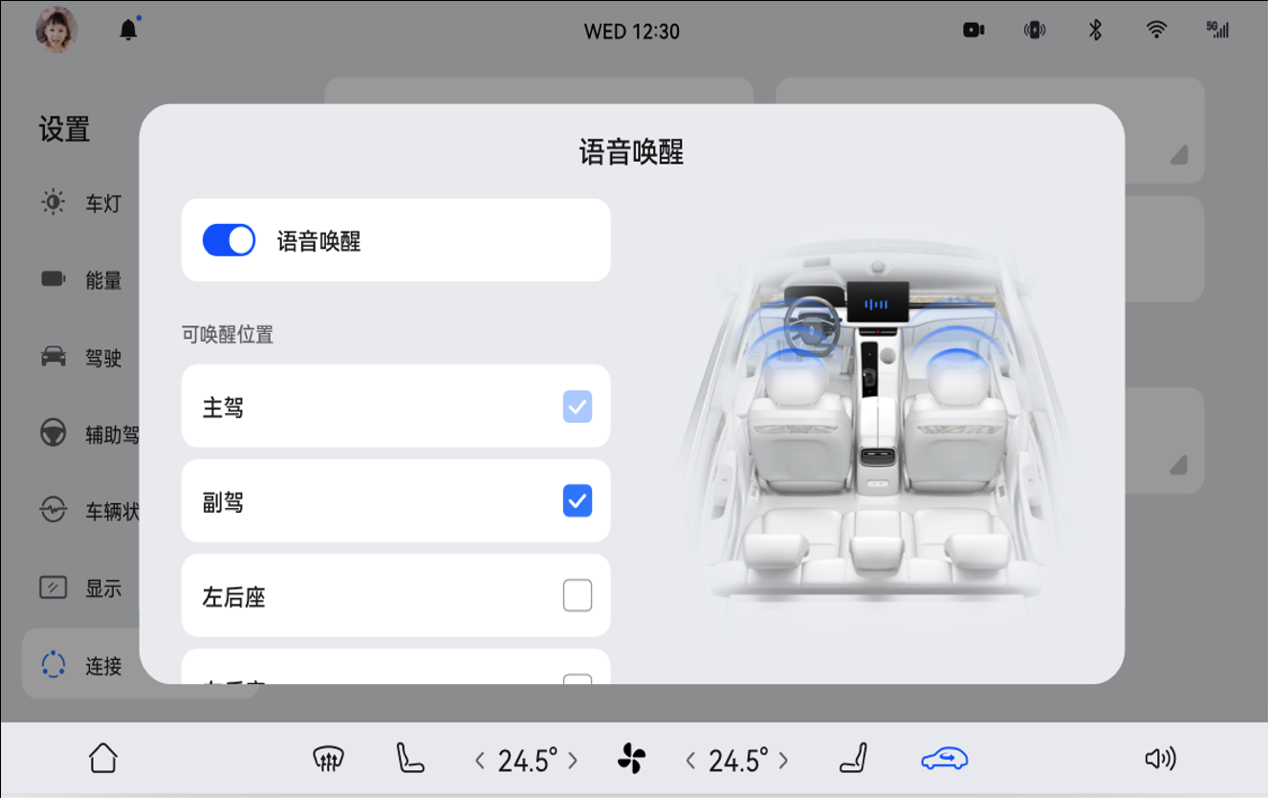This screenshot has width=1268, height=798.
Task: Uncheck the 副驾 checkbox
Action: coord(577,501)
